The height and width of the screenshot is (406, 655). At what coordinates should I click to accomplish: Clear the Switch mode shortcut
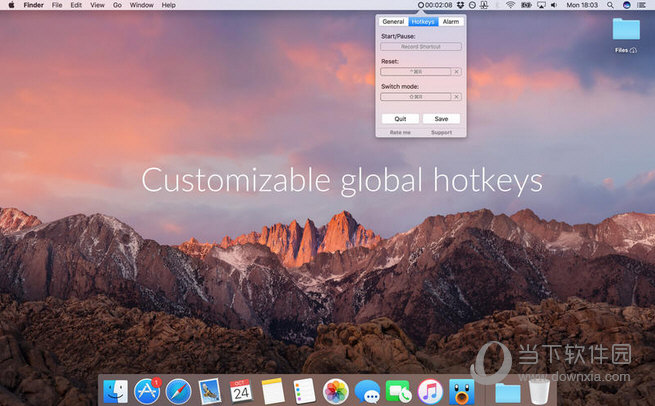pos(457,96)
